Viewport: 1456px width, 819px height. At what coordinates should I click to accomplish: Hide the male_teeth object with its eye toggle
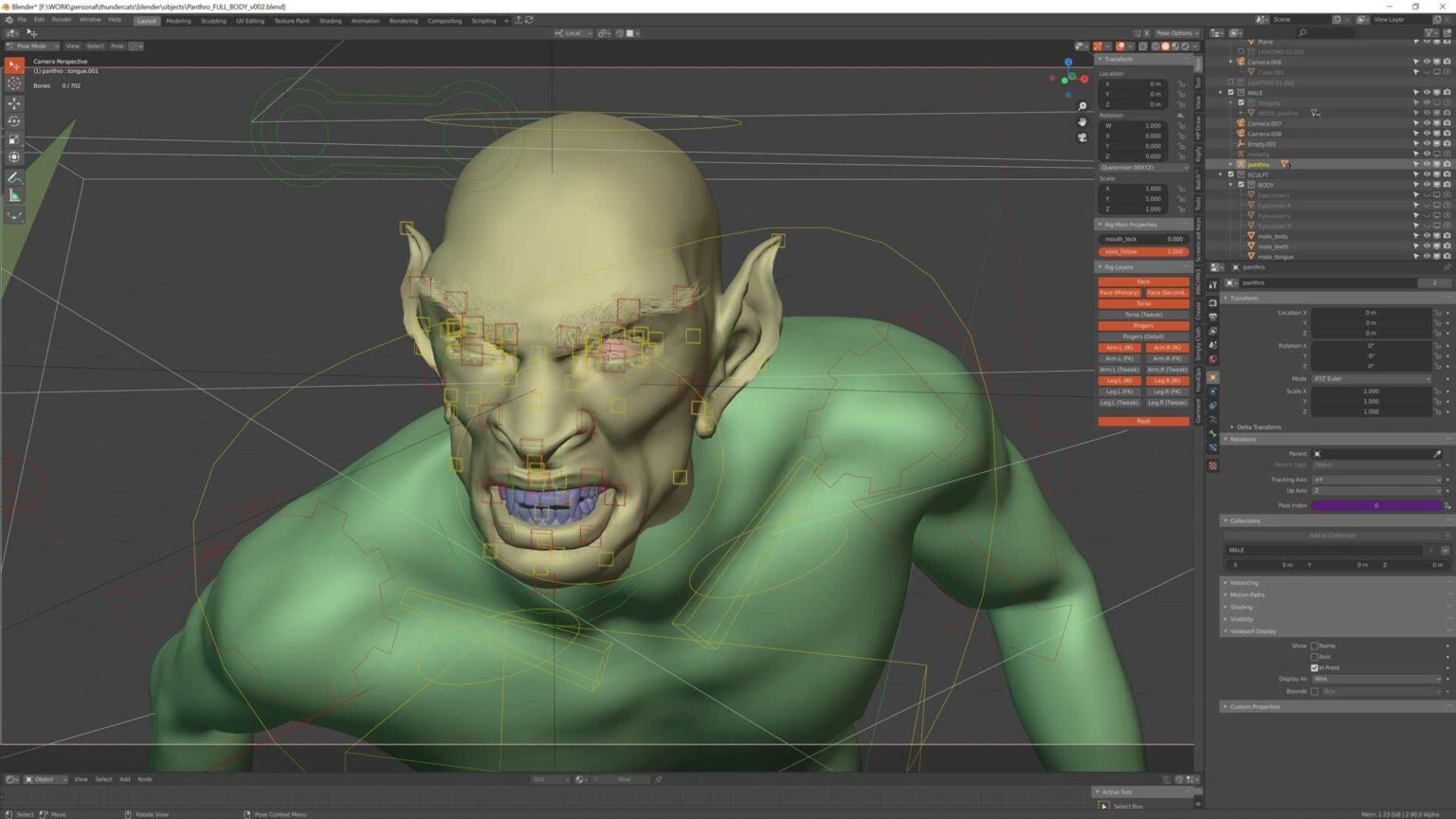(x=1428, y=246)
